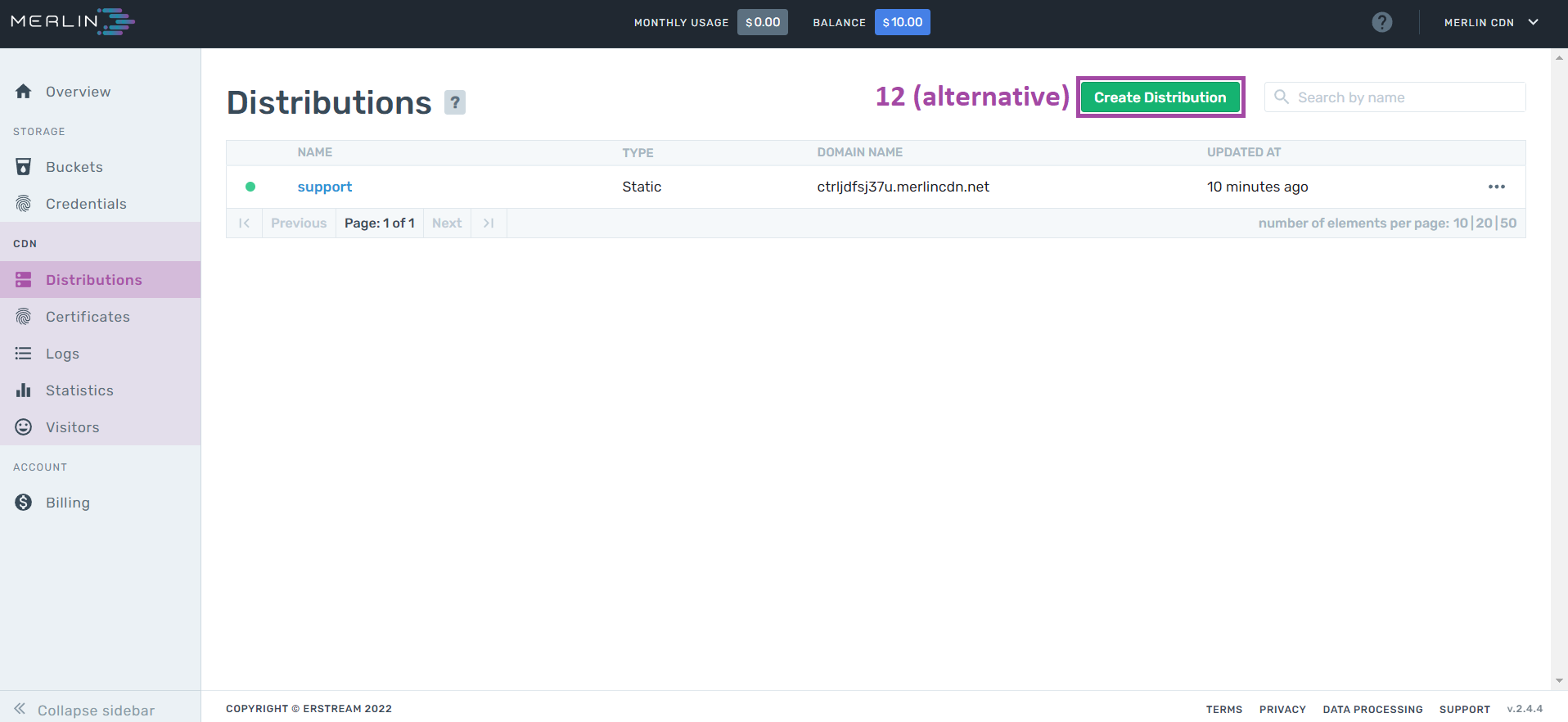This screenshot has height=722, width=1568.
Task: Click the Search by name field
Action: 1395,97
